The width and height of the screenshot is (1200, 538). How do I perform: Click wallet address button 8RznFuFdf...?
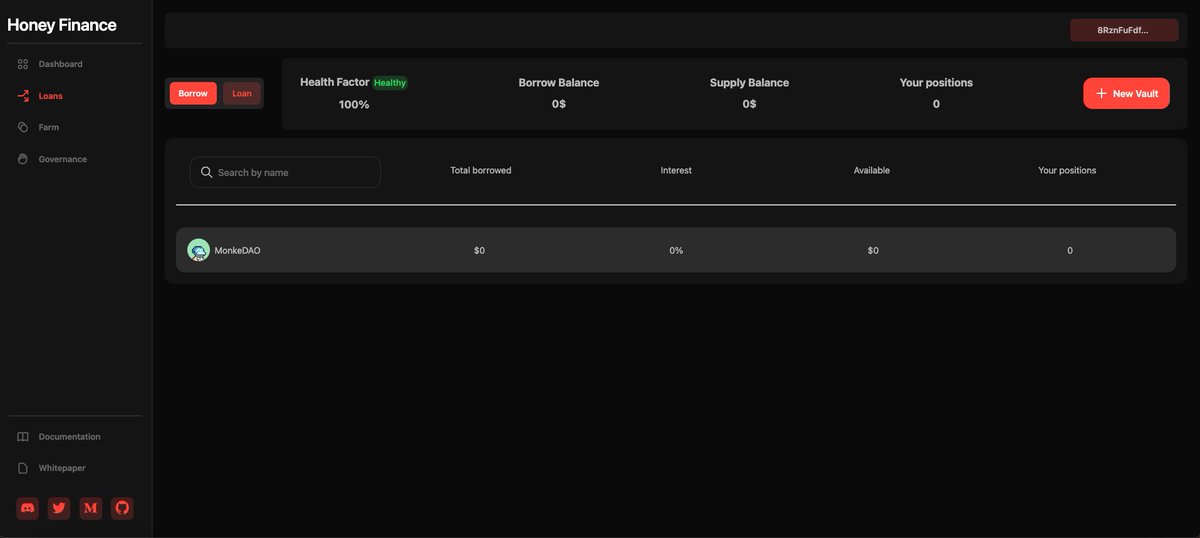(x=1123, y=30)
